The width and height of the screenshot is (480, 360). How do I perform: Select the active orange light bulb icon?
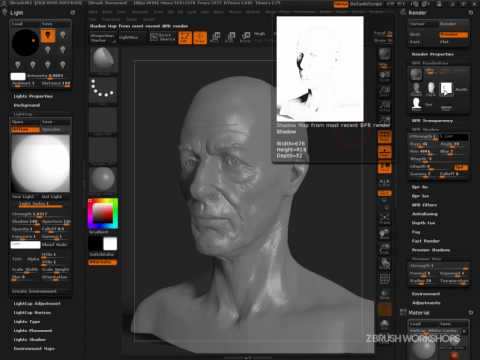pos(48,36)
